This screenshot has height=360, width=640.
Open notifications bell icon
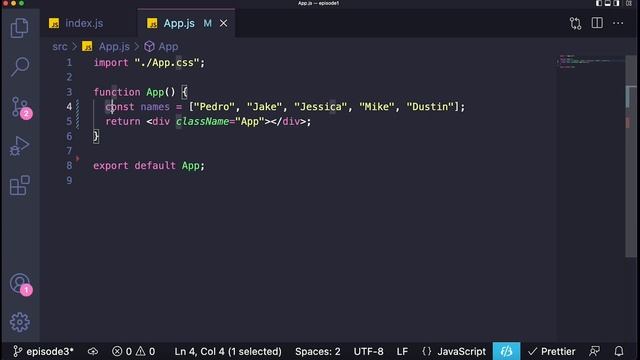point(619,351)
